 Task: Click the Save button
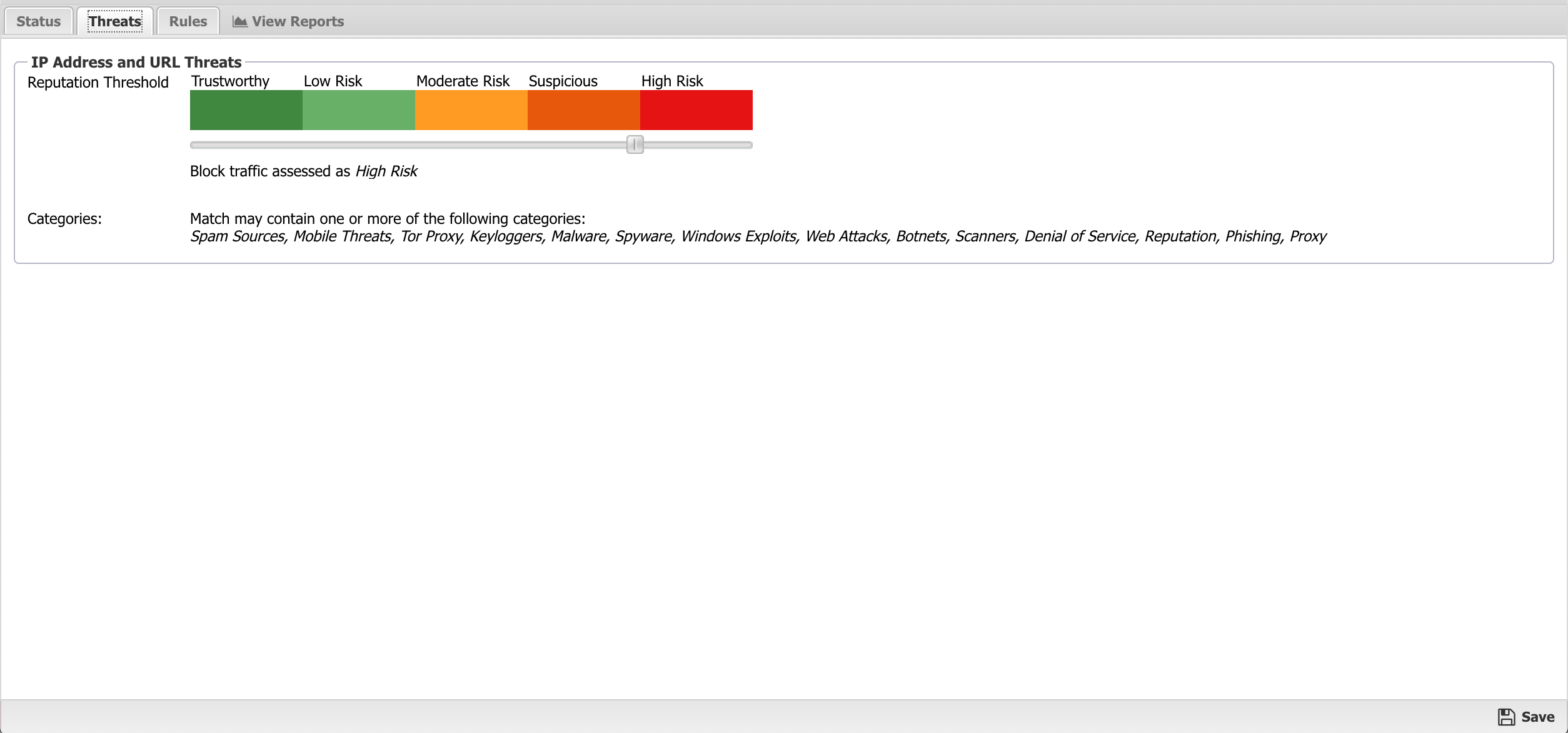click(1526, 717)
